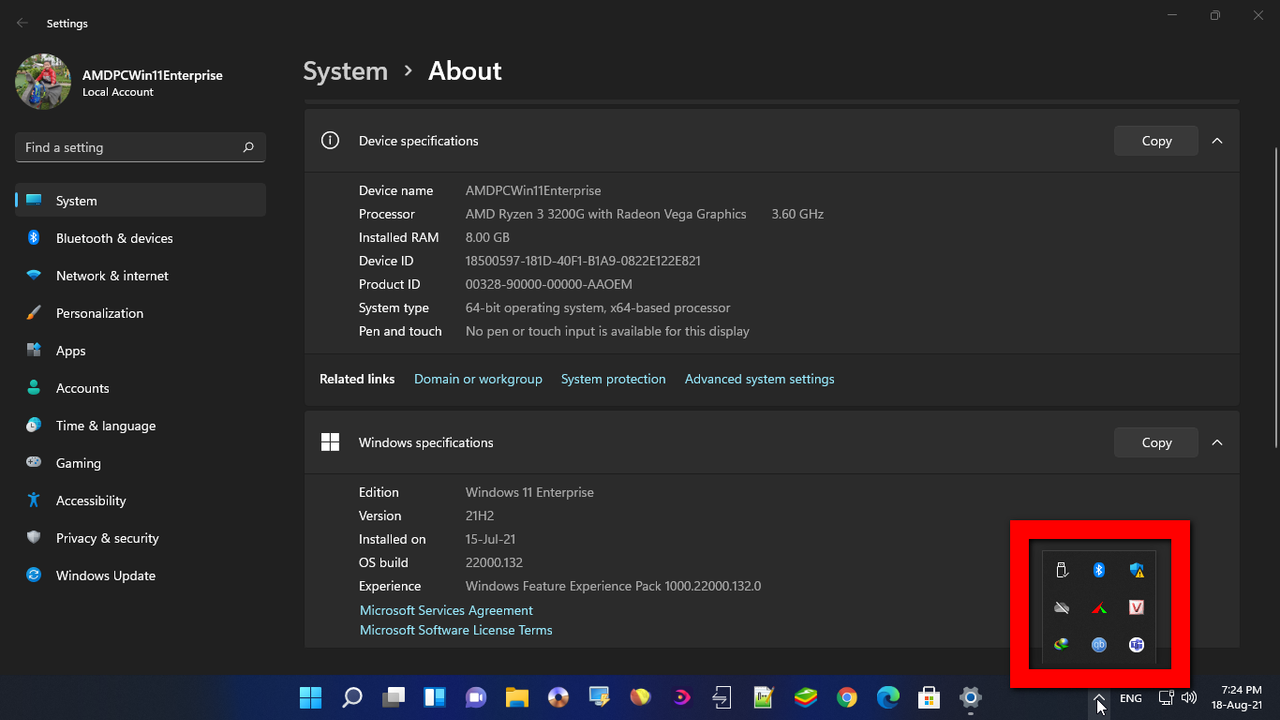Open Accessibility settings page
Image resolution: width=1280 pixels, height=720 pixels.
tap(141, 500)
